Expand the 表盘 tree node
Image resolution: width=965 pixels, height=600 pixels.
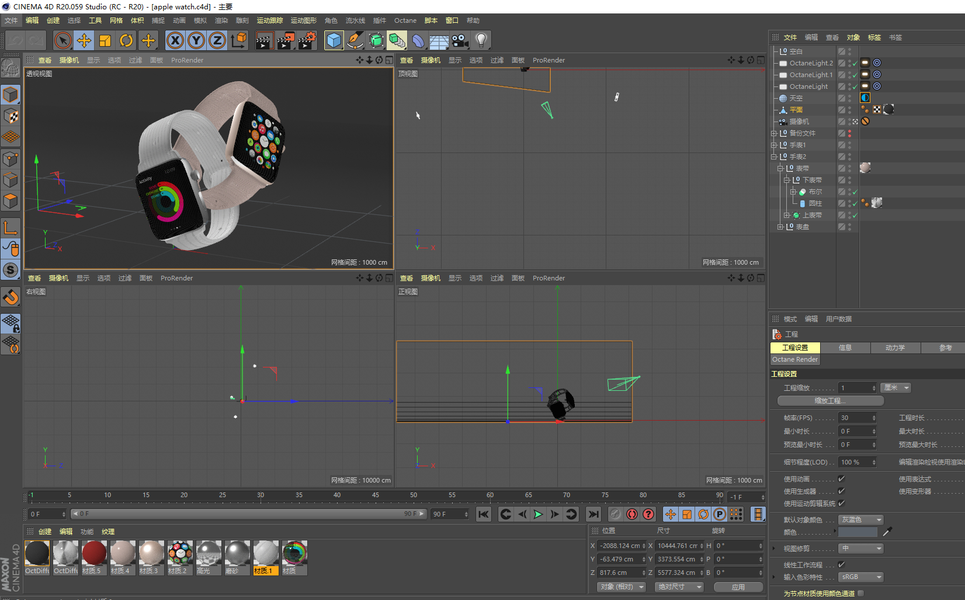780,227
